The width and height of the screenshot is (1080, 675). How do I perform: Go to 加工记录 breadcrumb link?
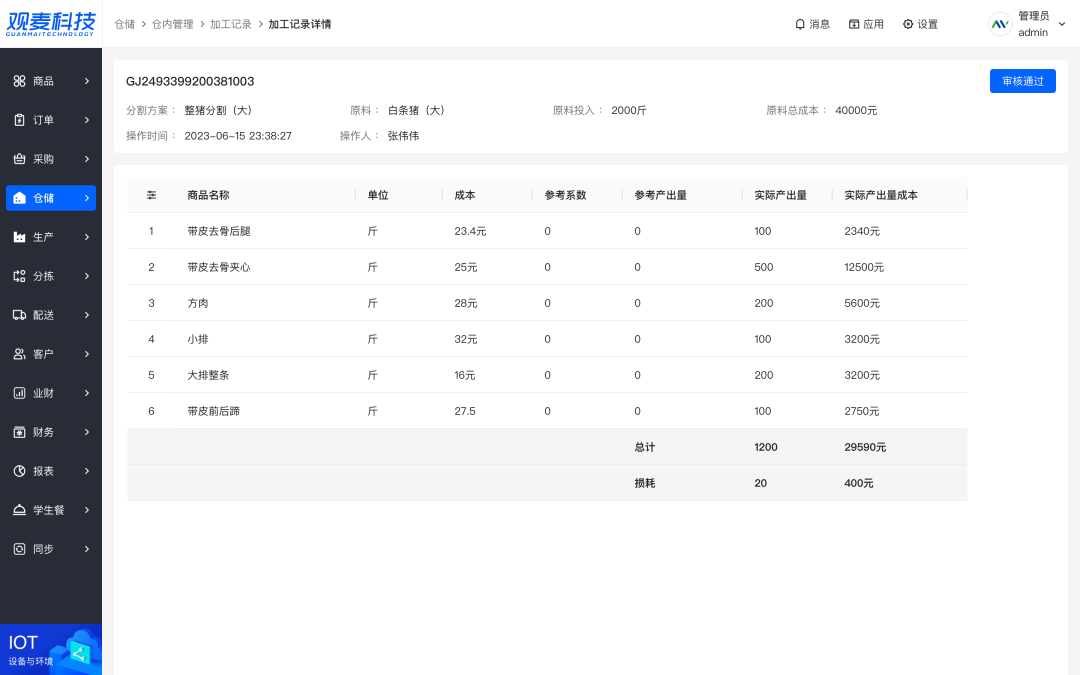(x=230, y=24)
